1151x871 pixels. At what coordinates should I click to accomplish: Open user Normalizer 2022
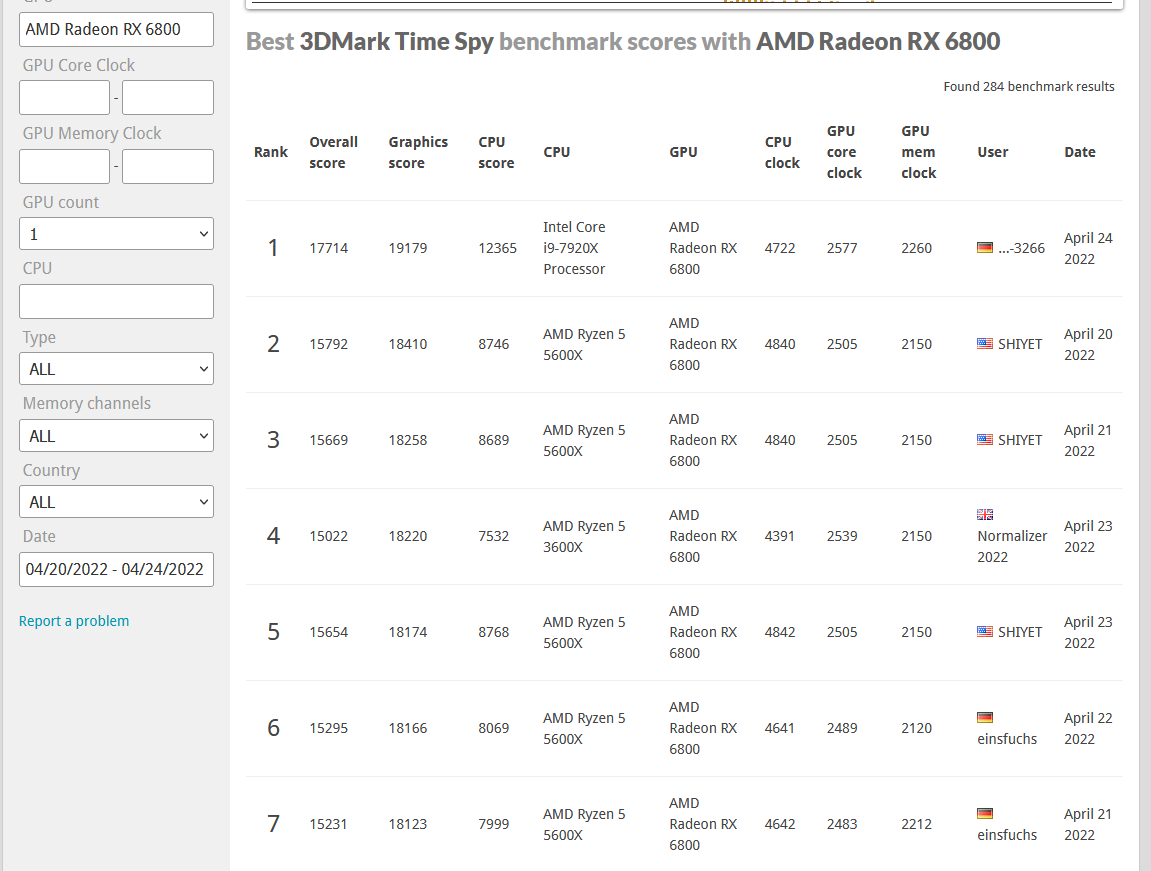1012,546
